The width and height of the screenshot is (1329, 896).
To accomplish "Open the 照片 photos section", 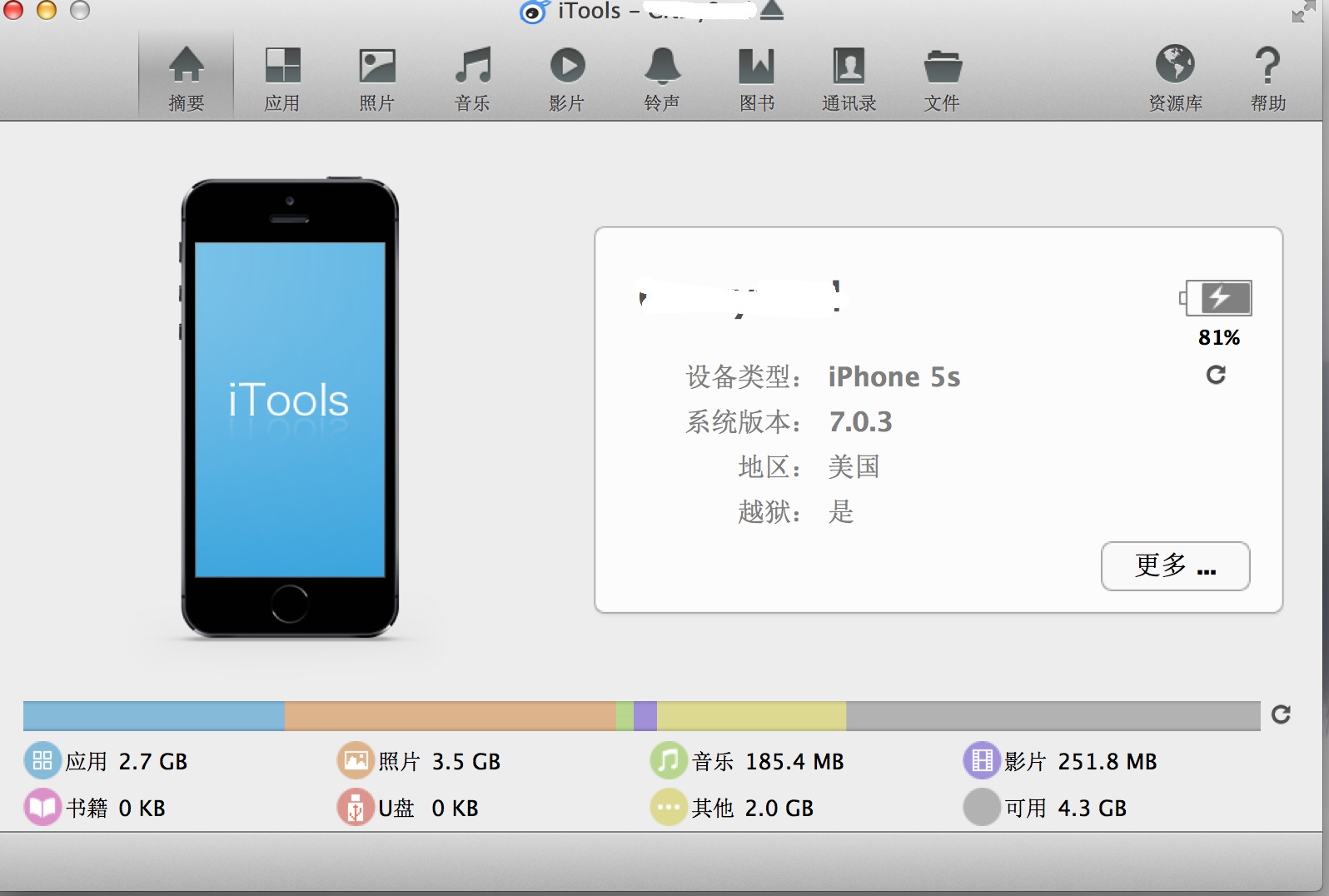I will (x=377, y=78).
